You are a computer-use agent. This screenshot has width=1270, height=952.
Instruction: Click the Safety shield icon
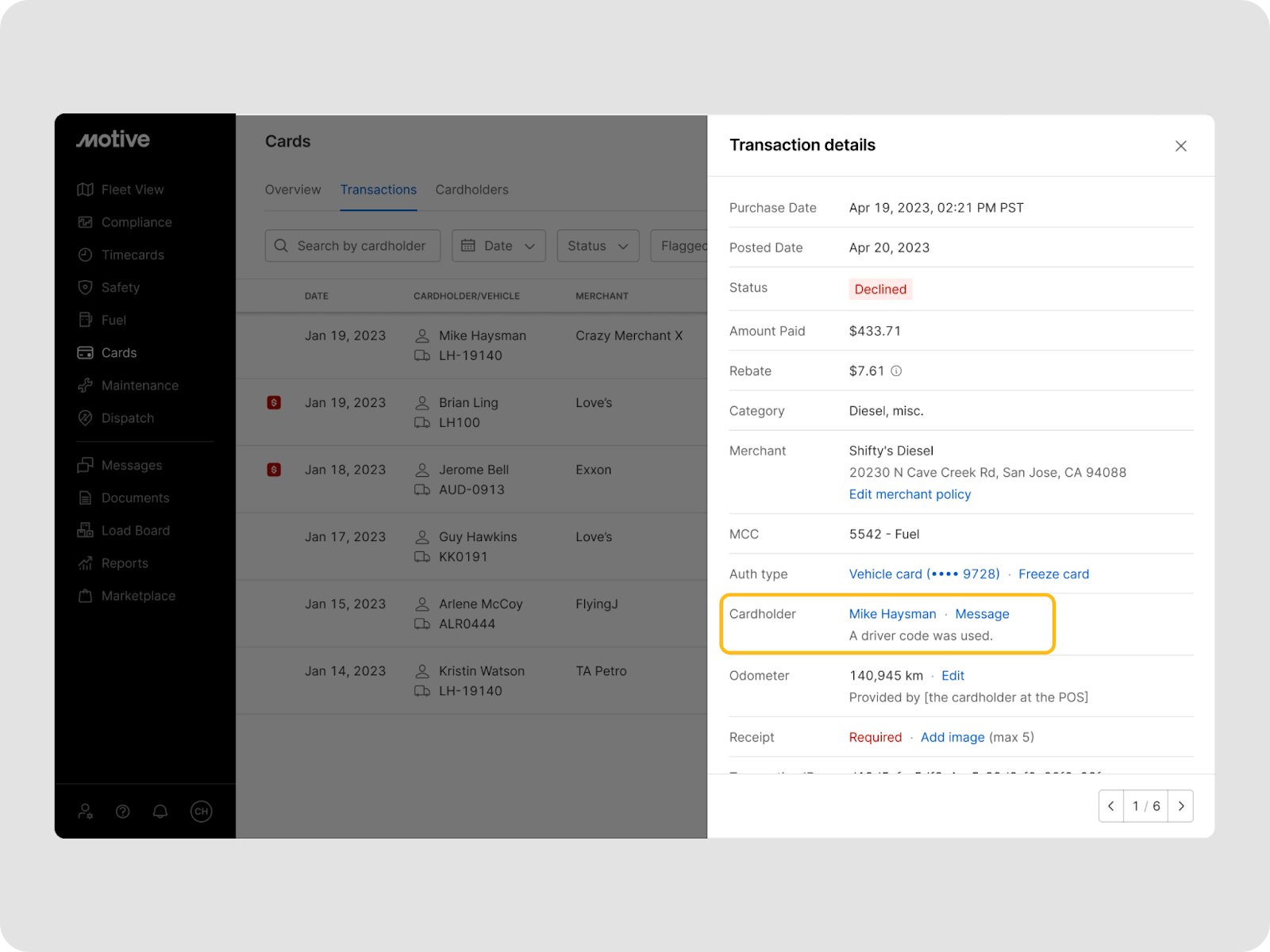[85, 287]
